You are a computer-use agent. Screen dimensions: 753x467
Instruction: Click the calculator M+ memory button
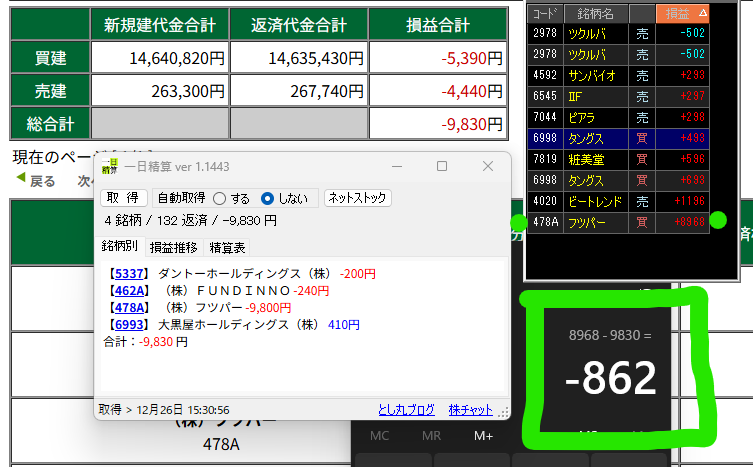point(483,436)
